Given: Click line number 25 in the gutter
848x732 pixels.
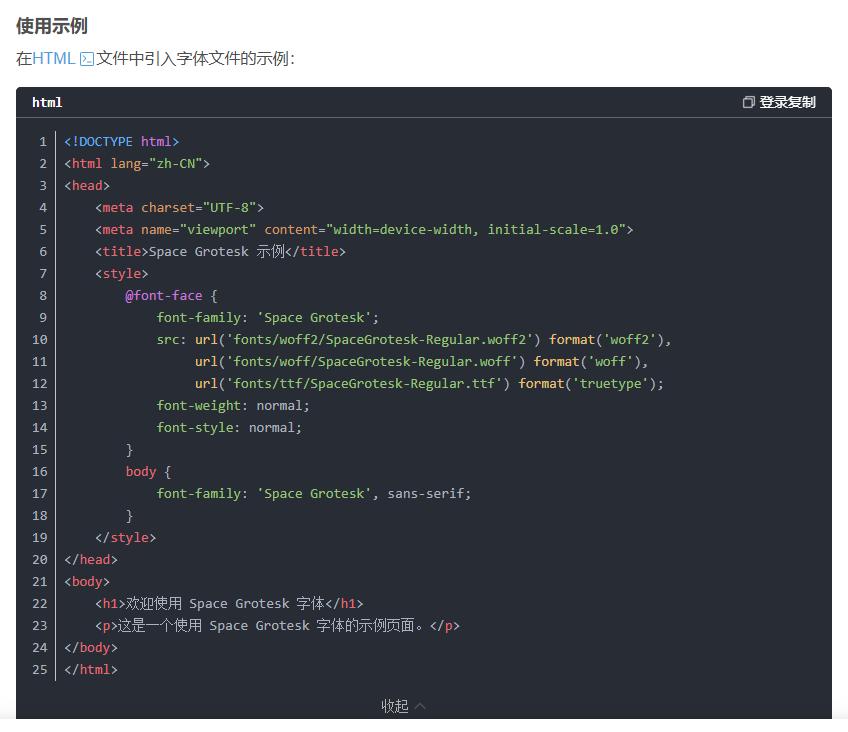Looking at the screenshot, I should pyautogui.click(x=40, y=669).
